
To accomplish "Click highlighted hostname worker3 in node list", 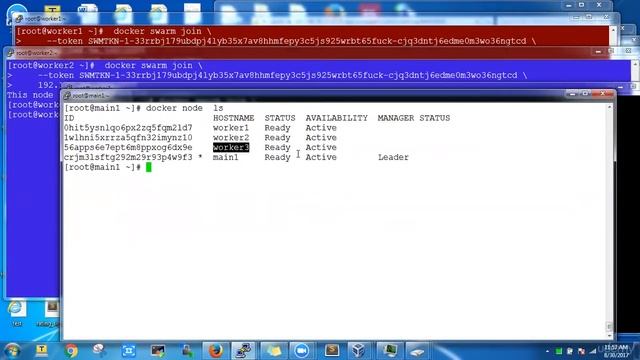I will pos(231,147).
